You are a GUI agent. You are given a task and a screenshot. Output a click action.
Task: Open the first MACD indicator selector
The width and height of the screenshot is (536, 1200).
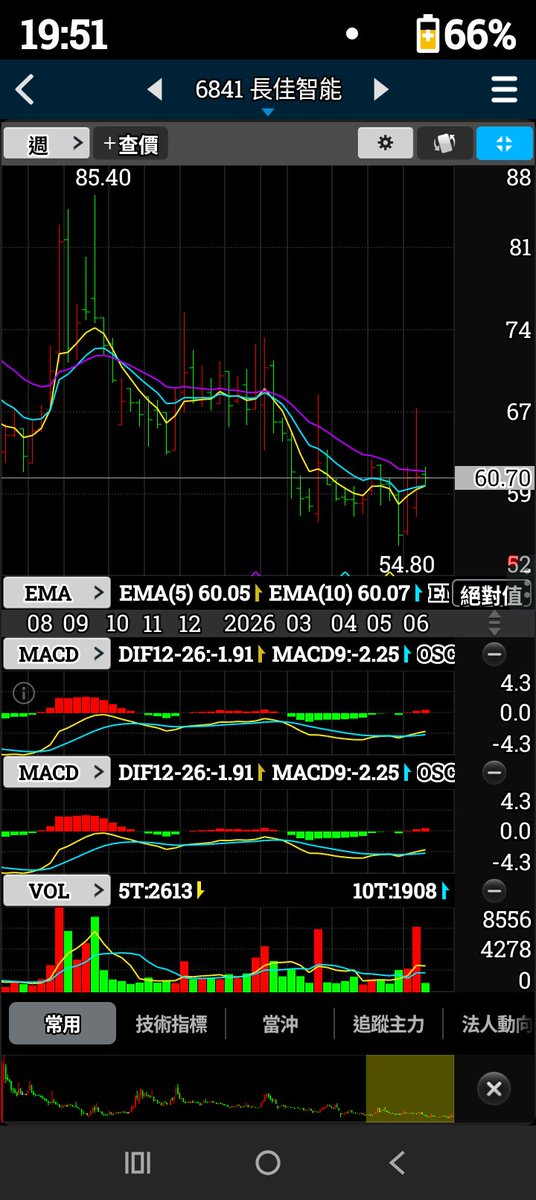pyautogui.click(x=56, y=655)
